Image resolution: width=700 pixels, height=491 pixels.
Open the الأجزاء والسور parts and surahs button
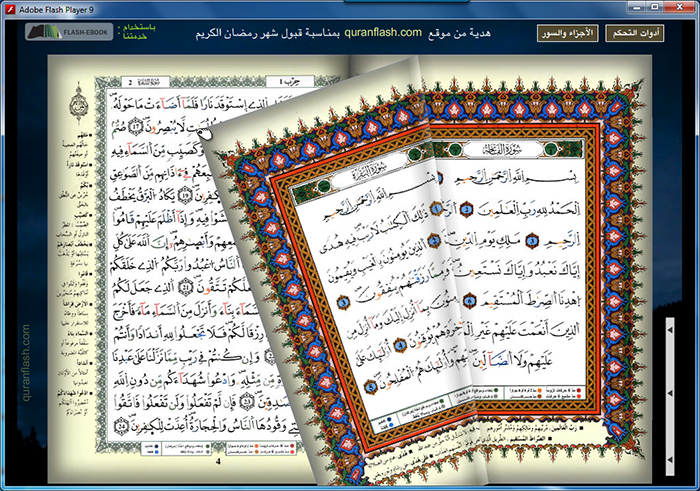coord(567,33)
